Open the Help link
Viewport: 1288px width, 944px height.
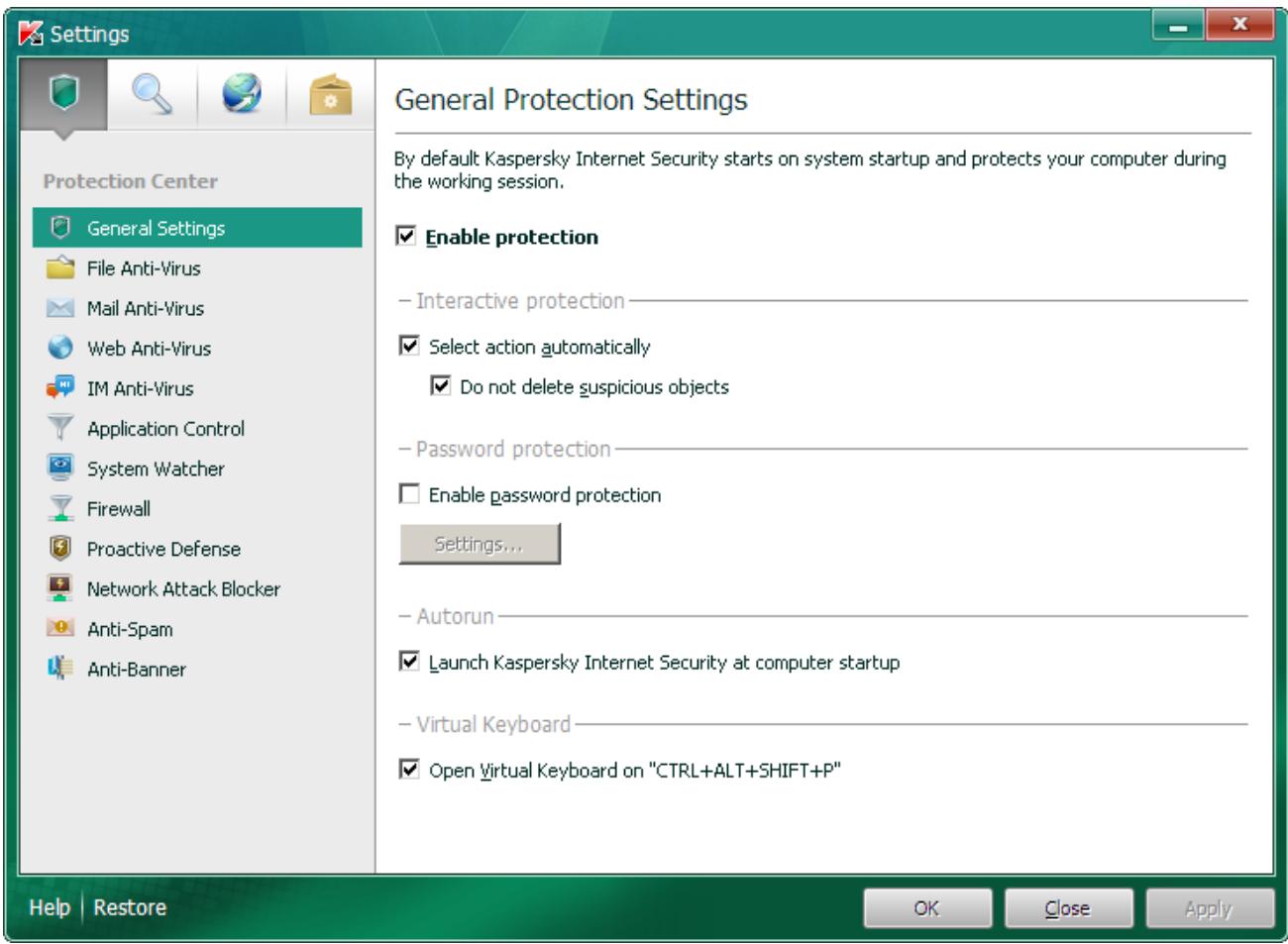(50, 907)
